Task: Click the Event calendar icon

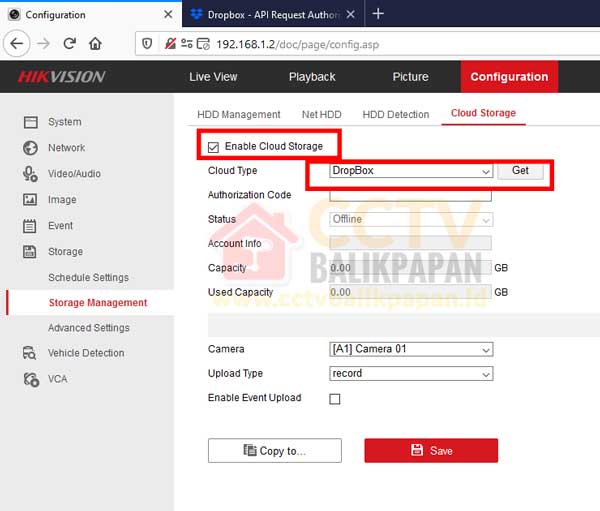Action: (x=30, y=226)
